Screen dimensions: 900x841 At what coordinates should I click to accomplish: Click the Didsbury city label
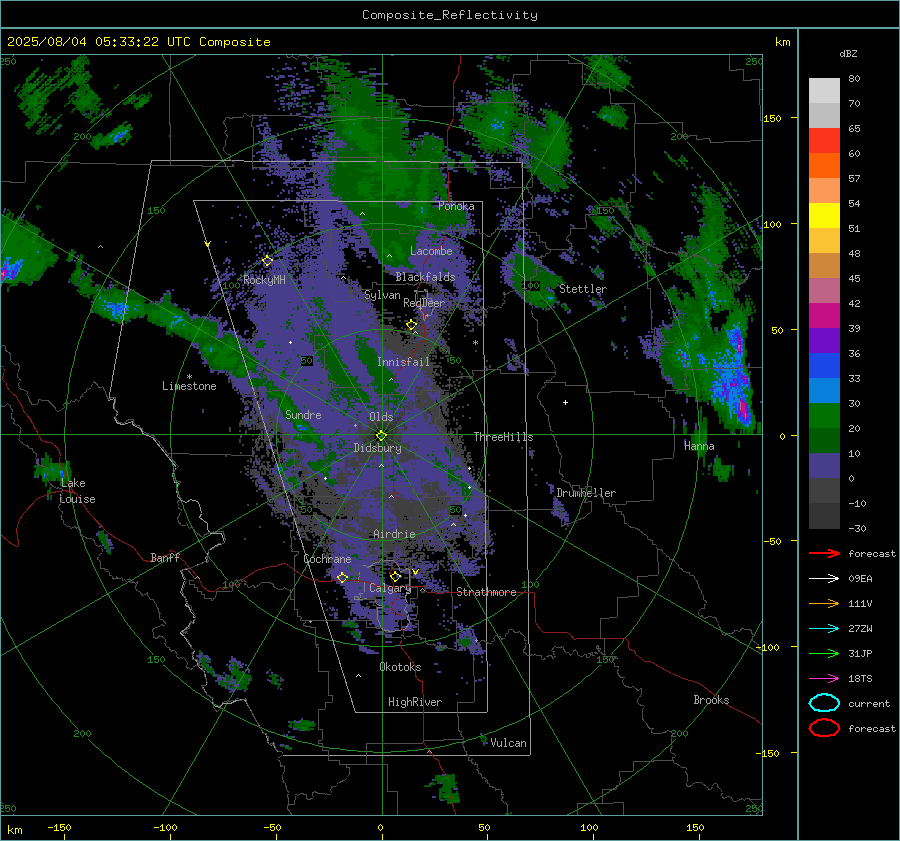[377, 448]
